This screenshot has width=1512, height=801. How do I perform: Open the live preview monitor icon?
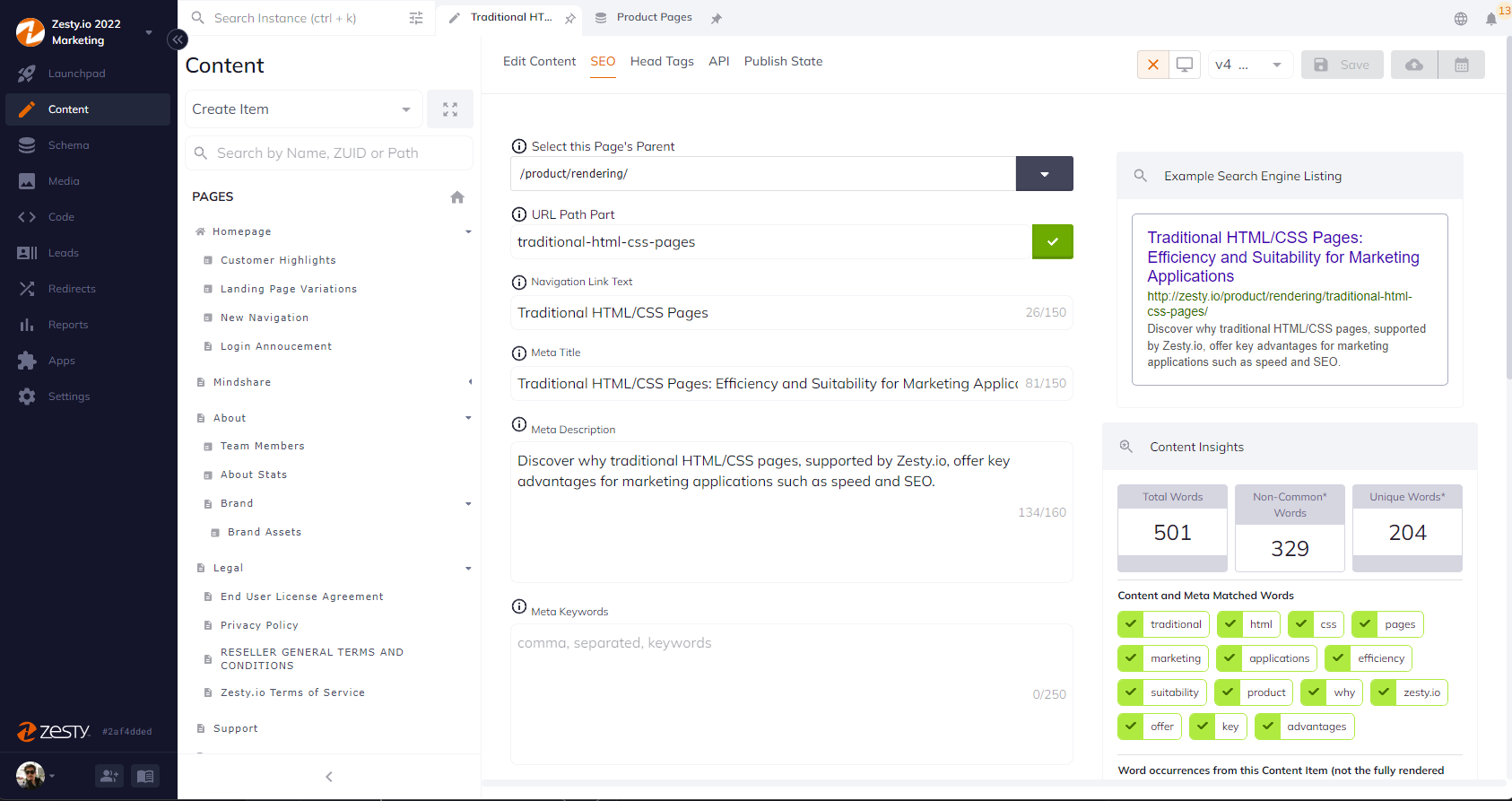(1185, 65)
